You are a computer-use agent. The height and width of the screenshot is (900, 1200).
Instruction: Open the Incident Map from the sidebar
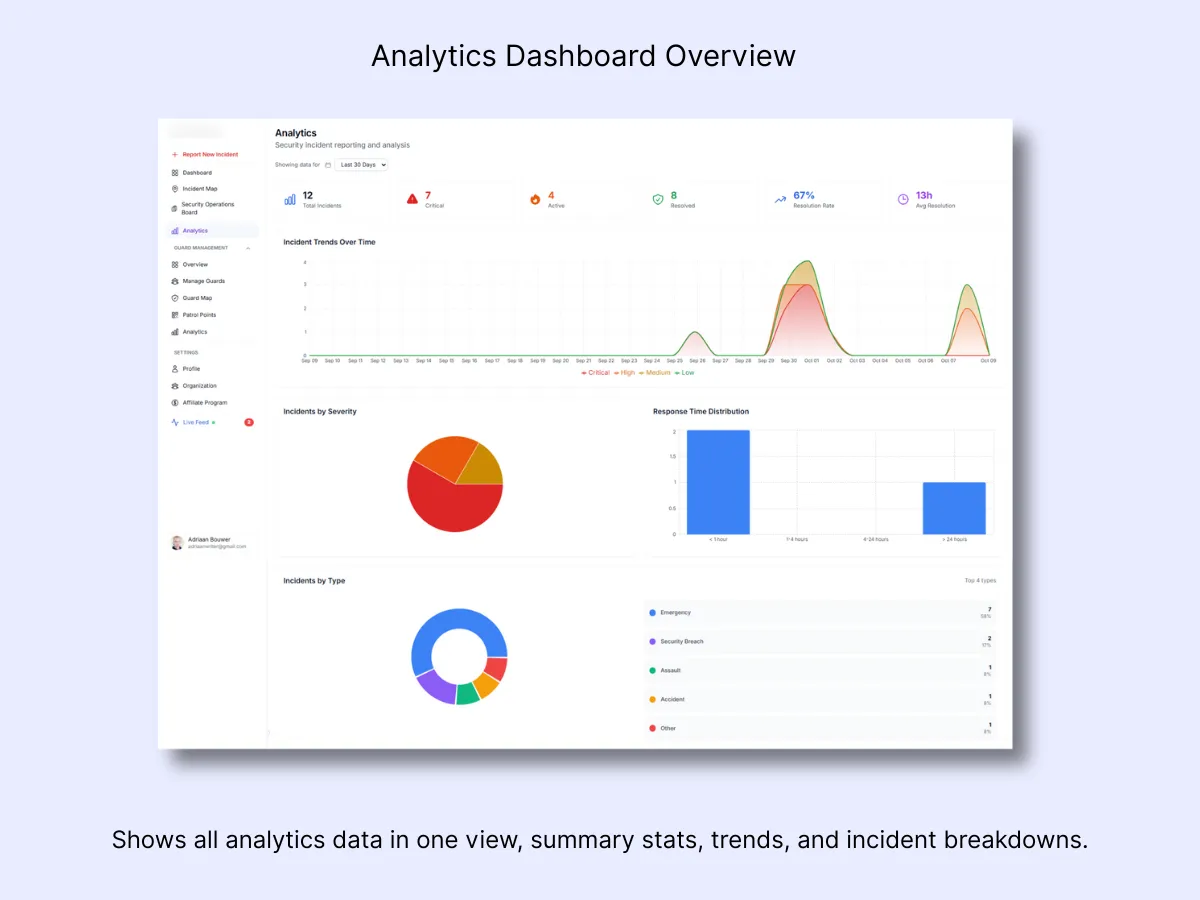175,188
